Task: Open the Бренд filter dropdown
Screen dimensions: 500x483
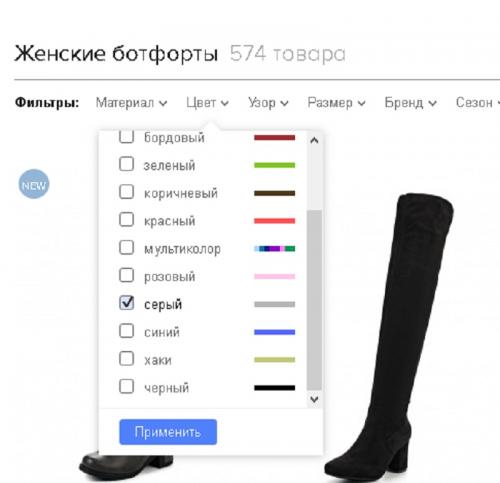Action: point(410,103)
